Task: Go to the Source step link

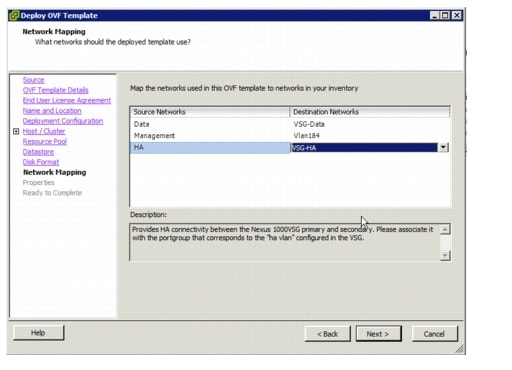Action: (33, 80)
